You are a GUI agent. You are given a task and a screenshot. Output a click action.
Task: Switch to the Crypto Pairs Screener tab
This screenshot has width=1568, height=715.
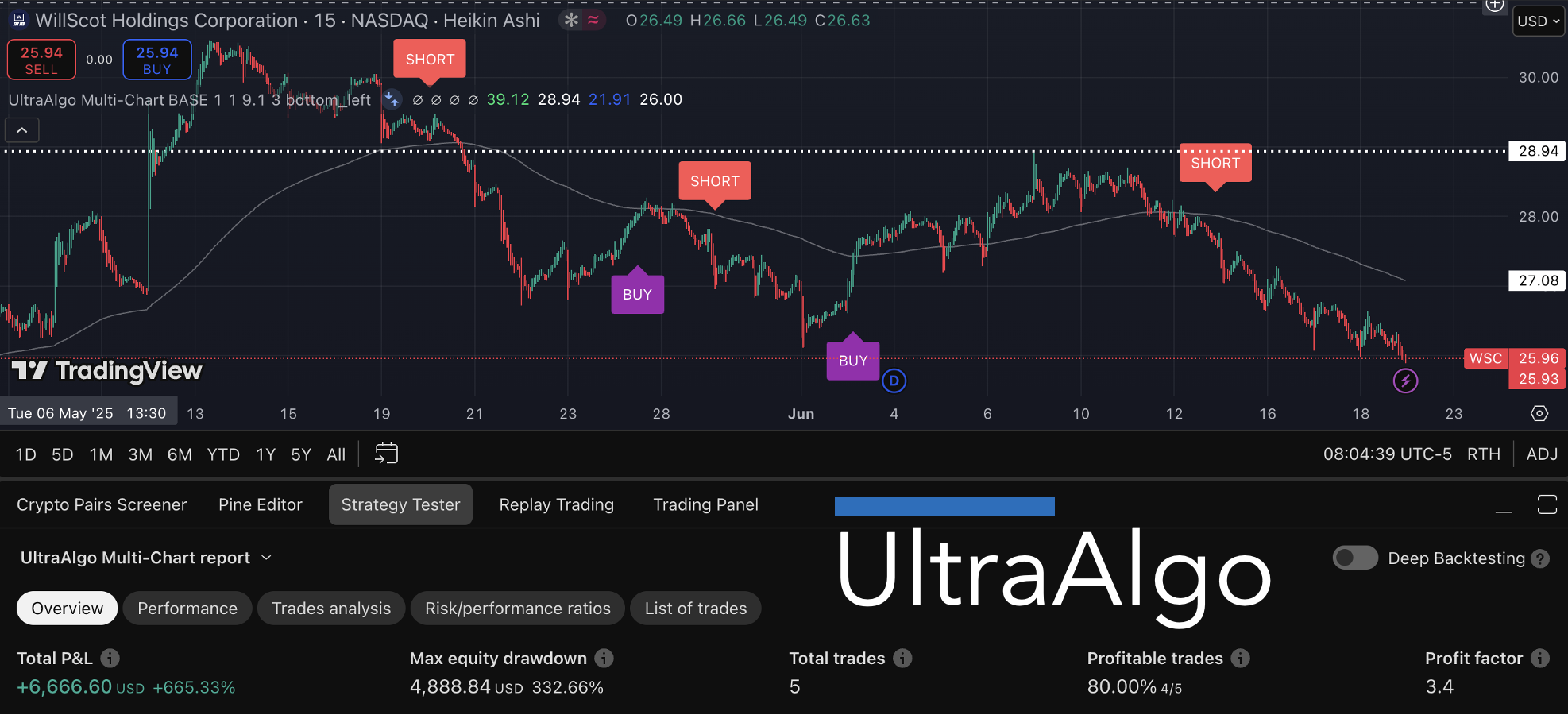click(102, 504)
